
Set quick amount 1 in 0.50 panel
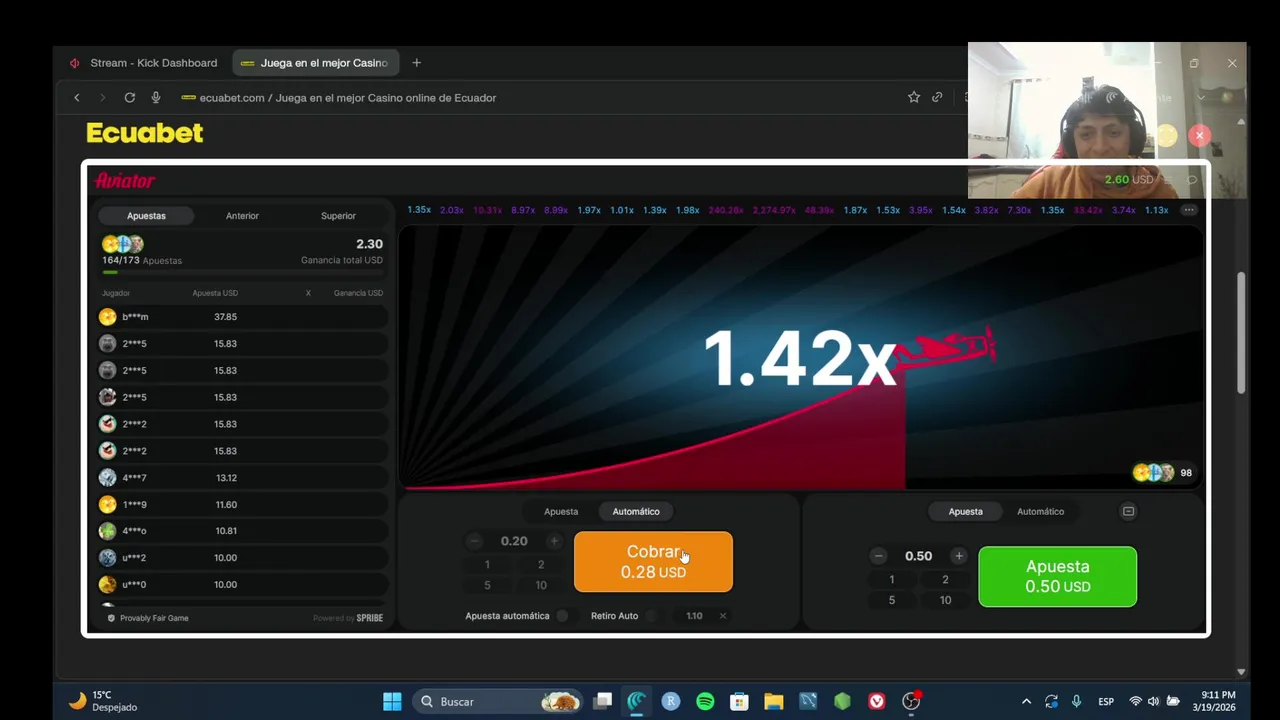pos(892,579)
